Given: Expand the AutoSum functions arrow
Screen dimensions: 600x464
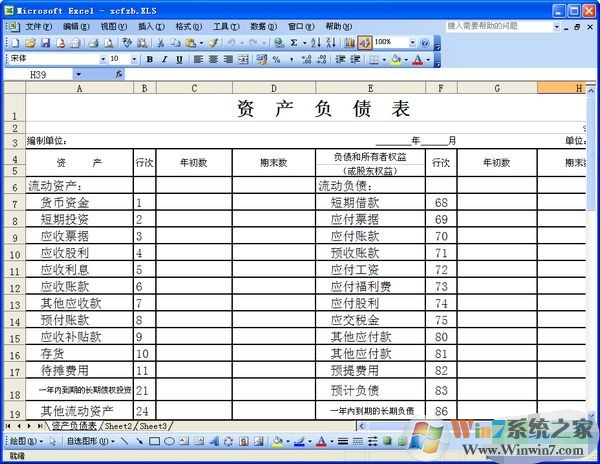Looking at the screenshot, I should pyautogui.click(x=305, y=43).
